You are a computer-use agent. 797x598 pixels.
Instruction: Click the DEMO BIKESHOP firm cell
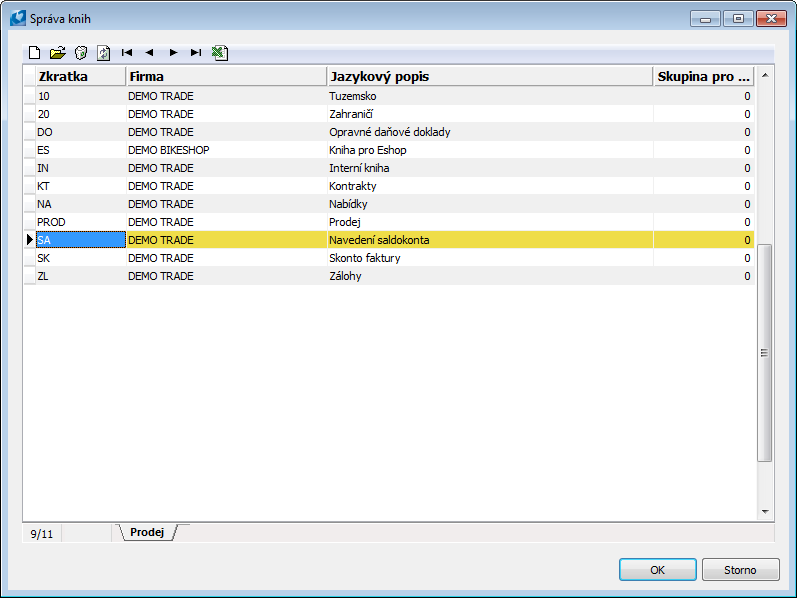tap(227, 150)
